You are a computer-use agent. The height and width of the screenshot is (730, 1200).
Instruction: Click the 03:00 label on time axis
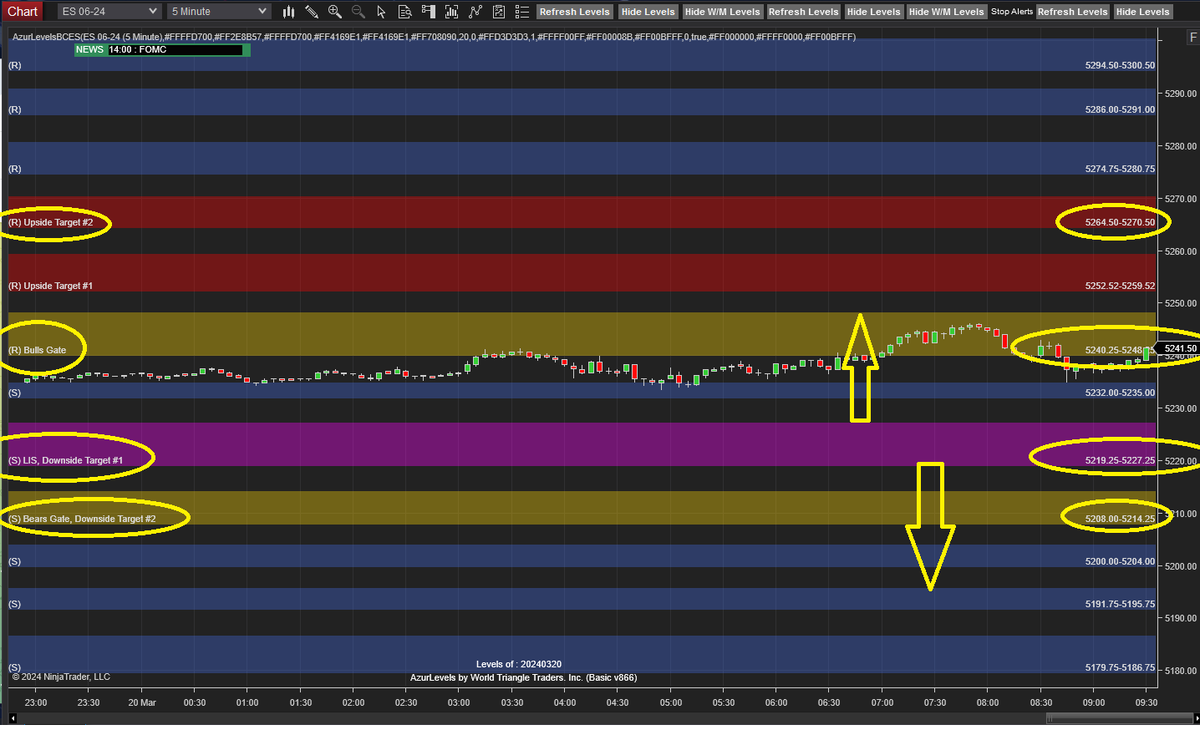click(x=459, y=702)
